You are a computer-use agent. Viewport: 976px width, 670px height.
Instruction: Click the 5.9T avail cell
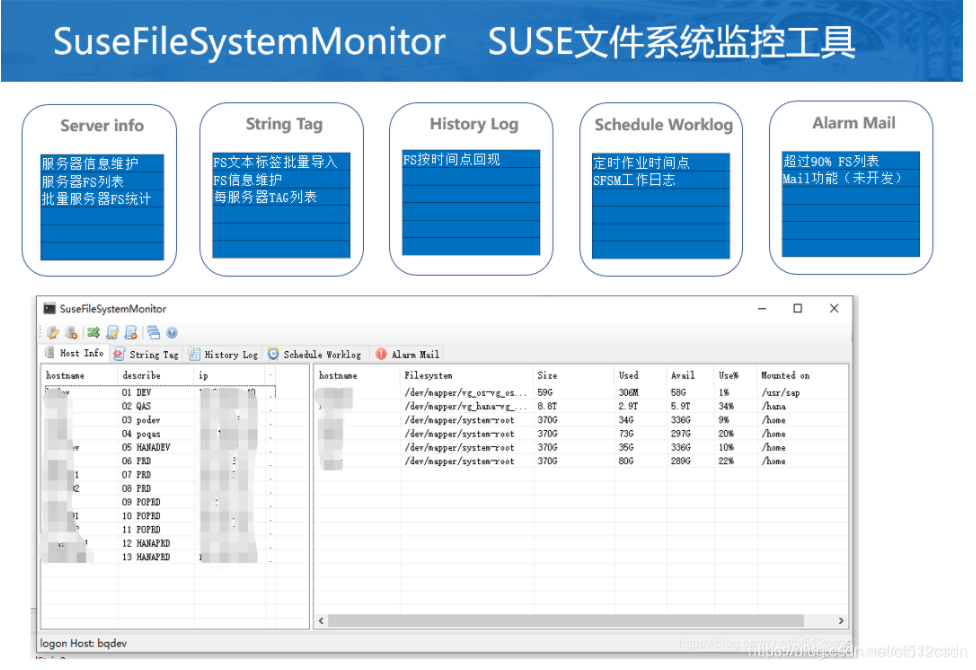(680, 407)
